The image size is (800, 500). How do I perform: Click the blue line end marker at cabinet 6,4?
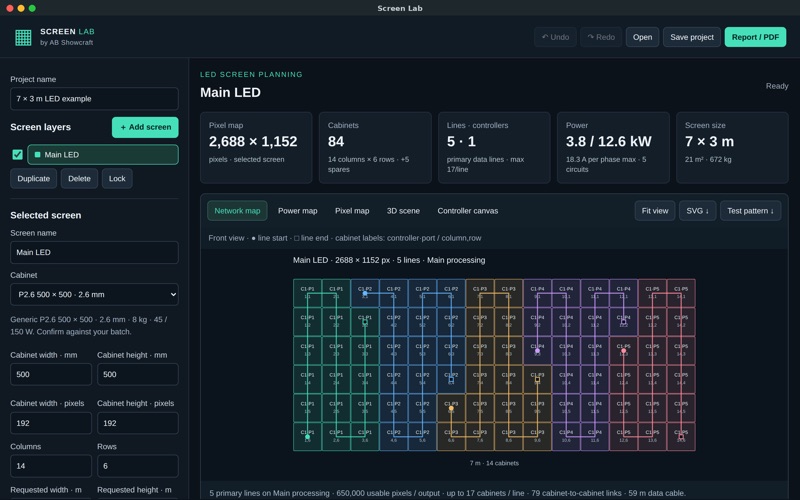[451, 379]
